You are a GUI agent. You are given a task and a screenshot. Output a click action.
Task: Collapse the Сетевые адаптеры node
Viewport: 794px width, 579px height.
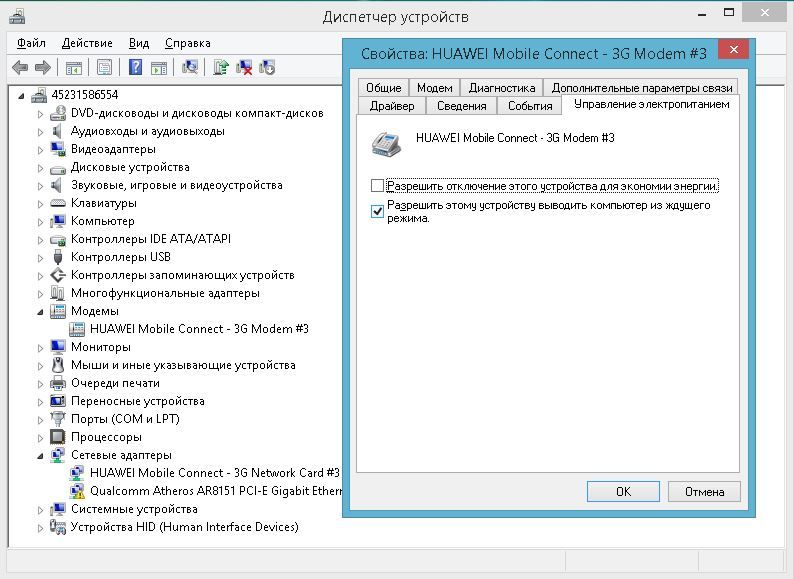41,455
